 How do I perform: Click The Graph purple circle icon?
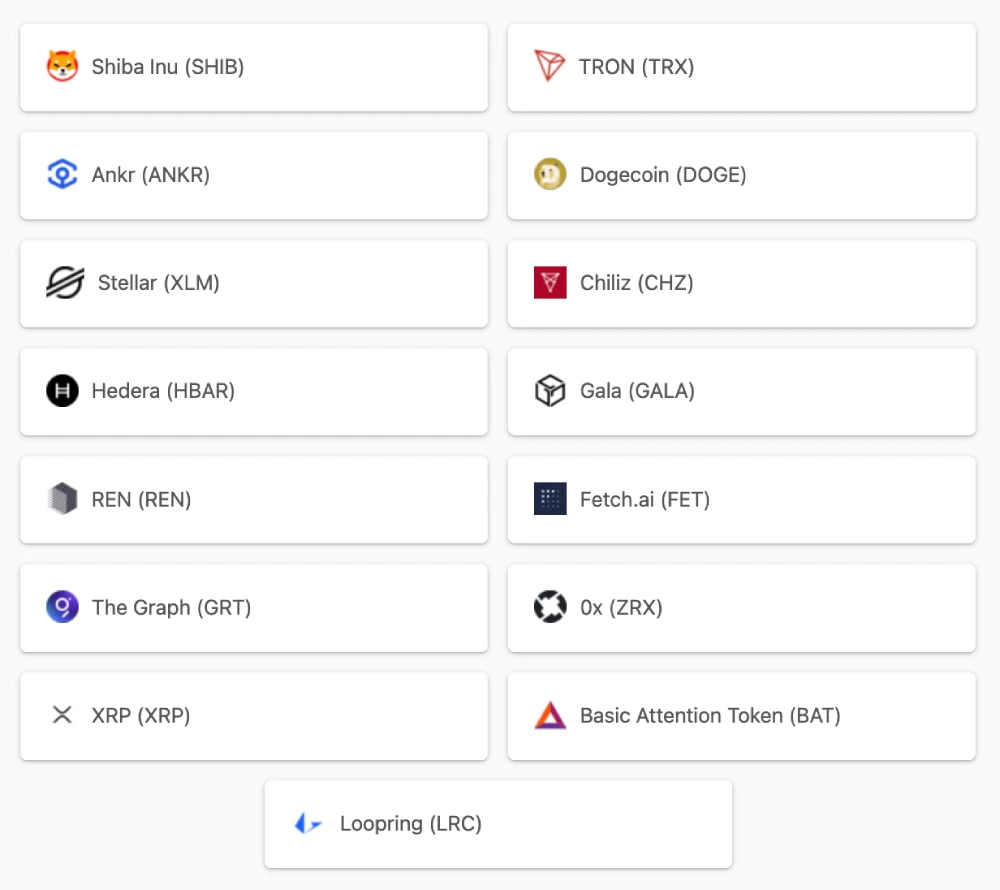[x=62, y=606]
